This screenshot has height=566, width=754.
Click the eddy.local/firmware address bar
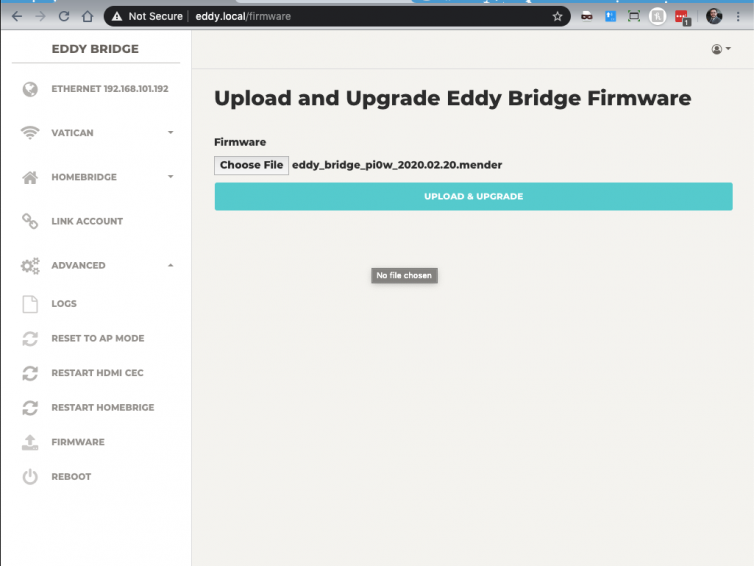pos(337,16)
